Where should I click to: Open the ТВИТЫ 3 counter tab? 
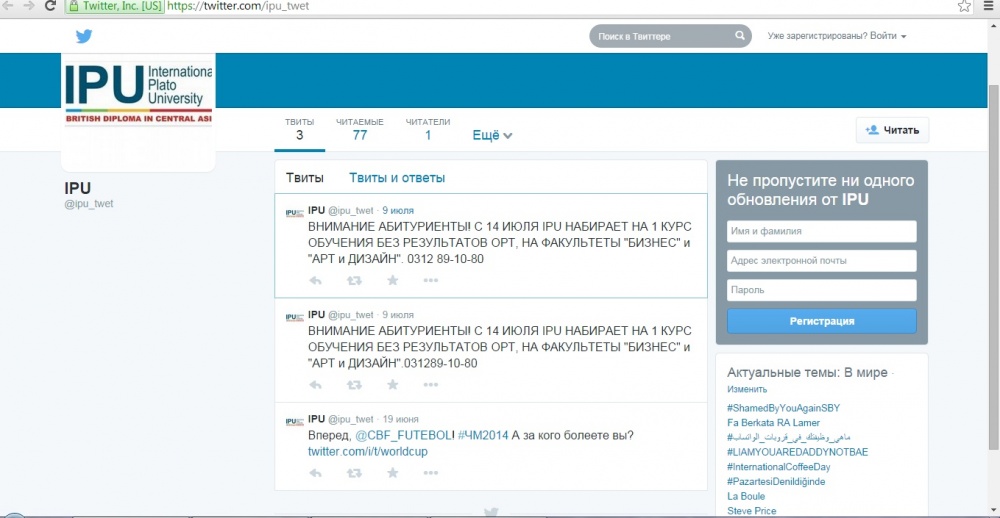tap(299, 130)
